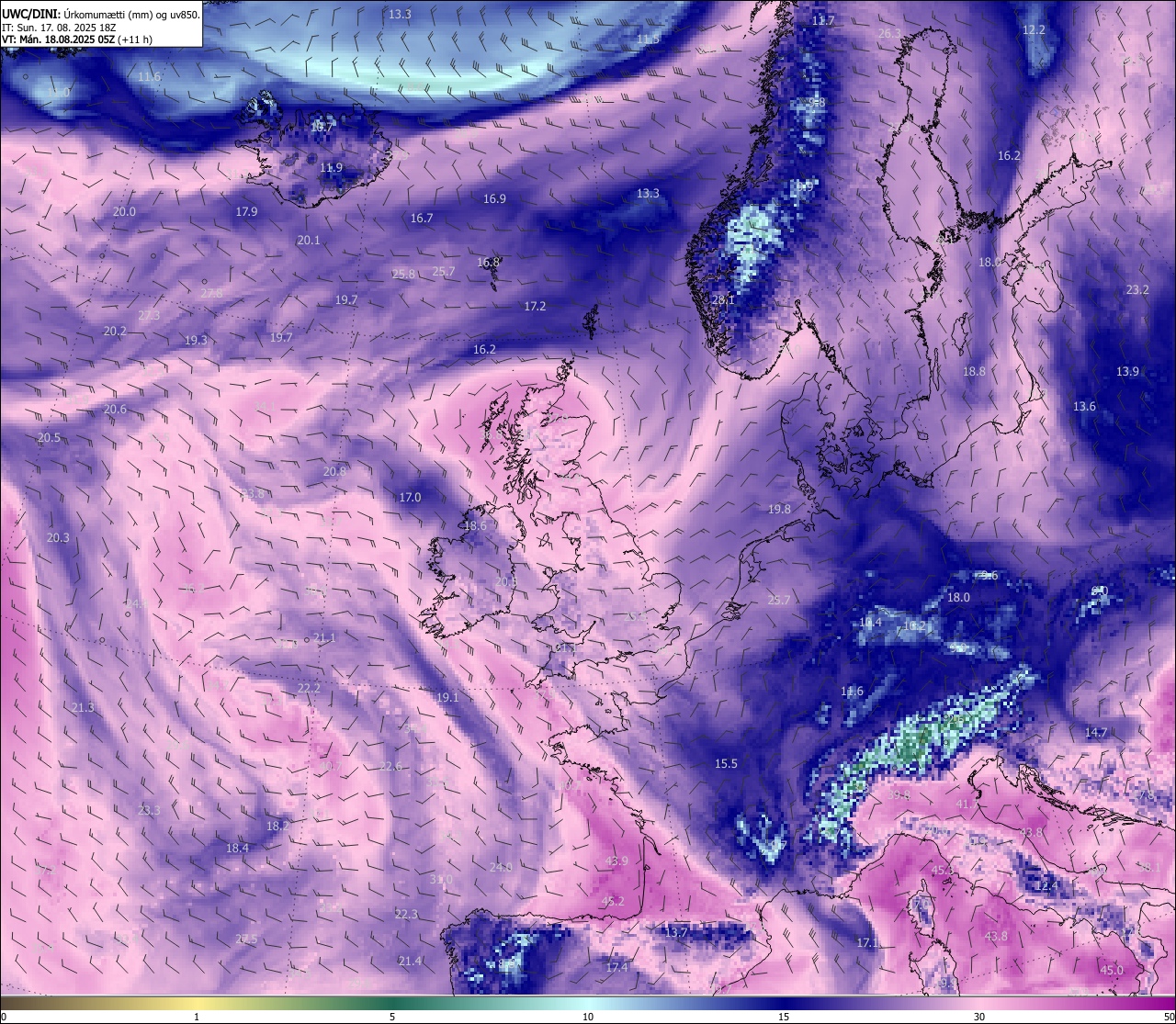Select the 18.2 map value

[x=277, y=826]
